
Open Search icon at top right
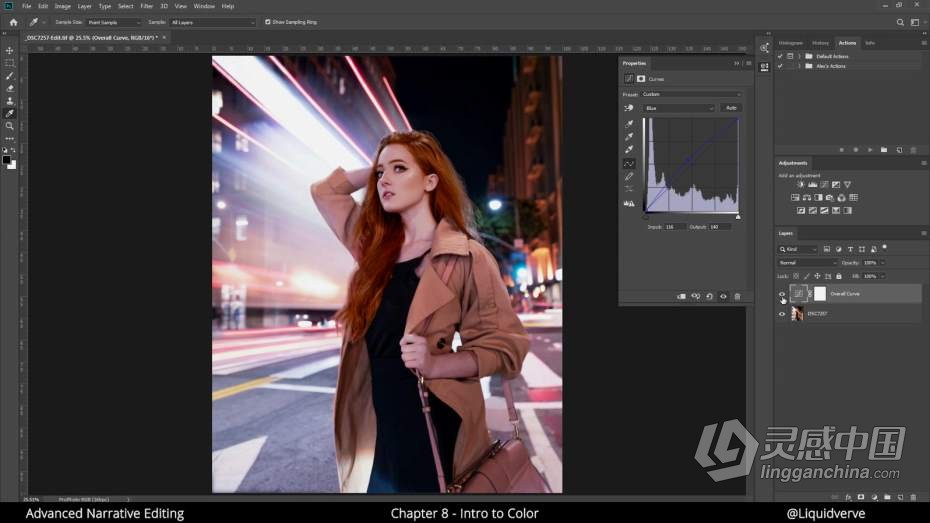tap(900, 23)
